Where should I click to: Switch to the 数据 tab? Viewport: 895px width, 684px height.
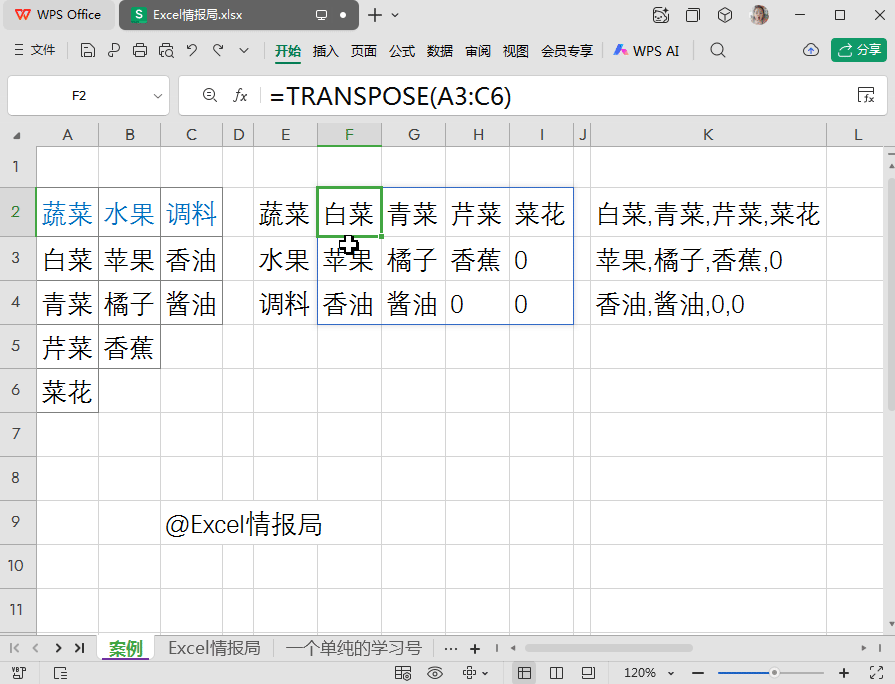(x=440, y=51)
